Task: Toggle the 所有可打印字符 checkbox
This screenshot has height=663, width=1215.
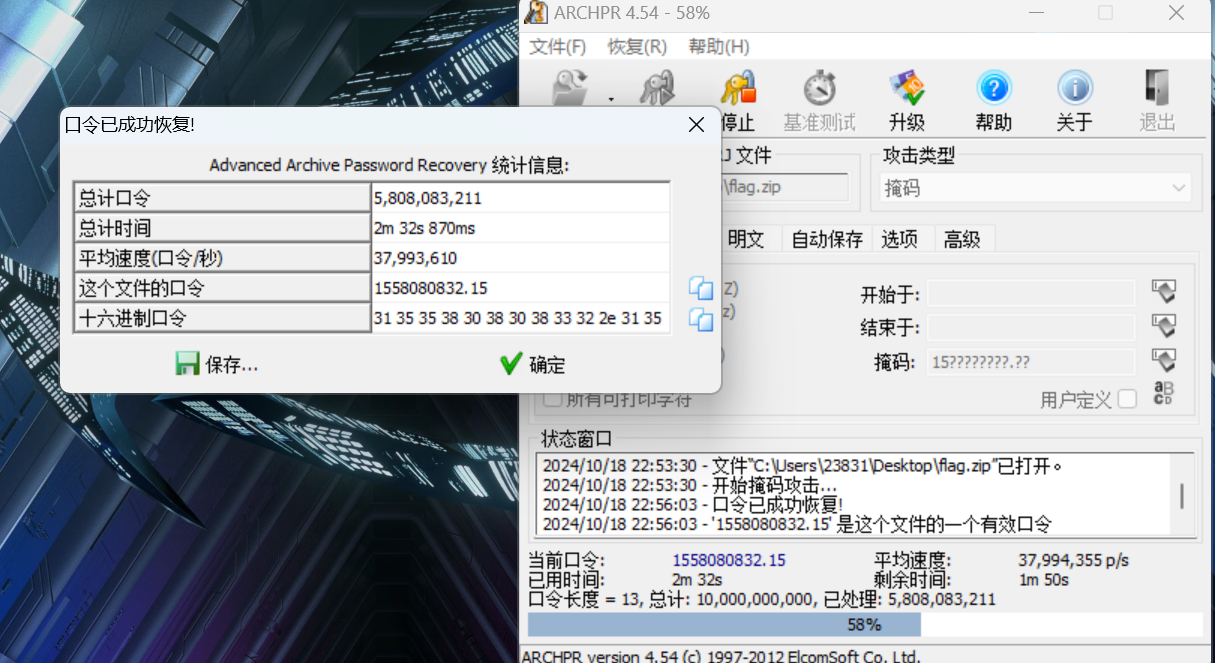Action: 552,400
